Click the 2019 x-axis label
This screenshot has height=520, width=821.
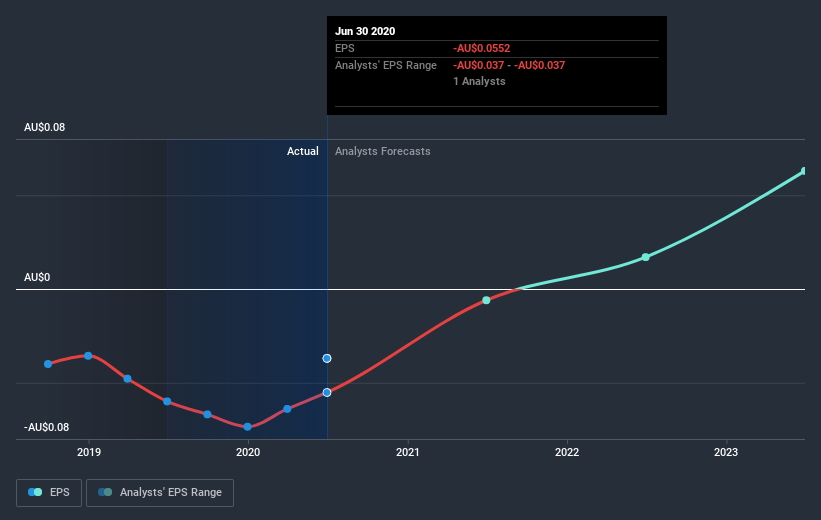[x=89, y=452]
